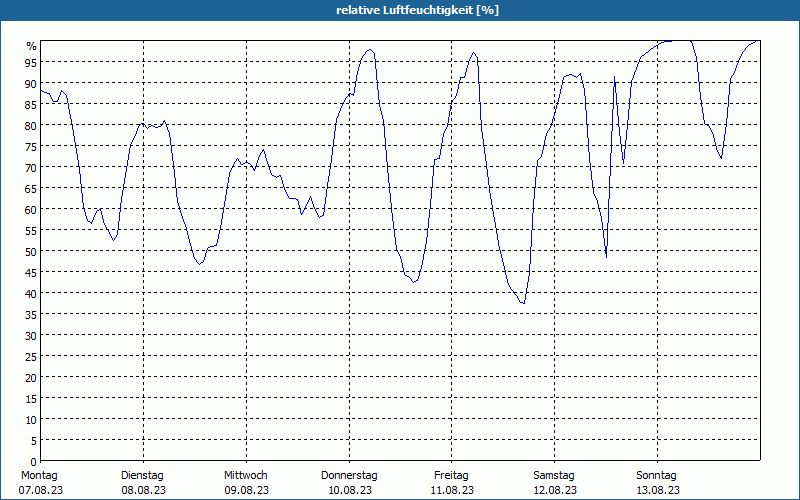The height and width of the screenshot is (500, 800).
Task: Click the '70' y-axis tick label
Action: (x=31, y=168)
